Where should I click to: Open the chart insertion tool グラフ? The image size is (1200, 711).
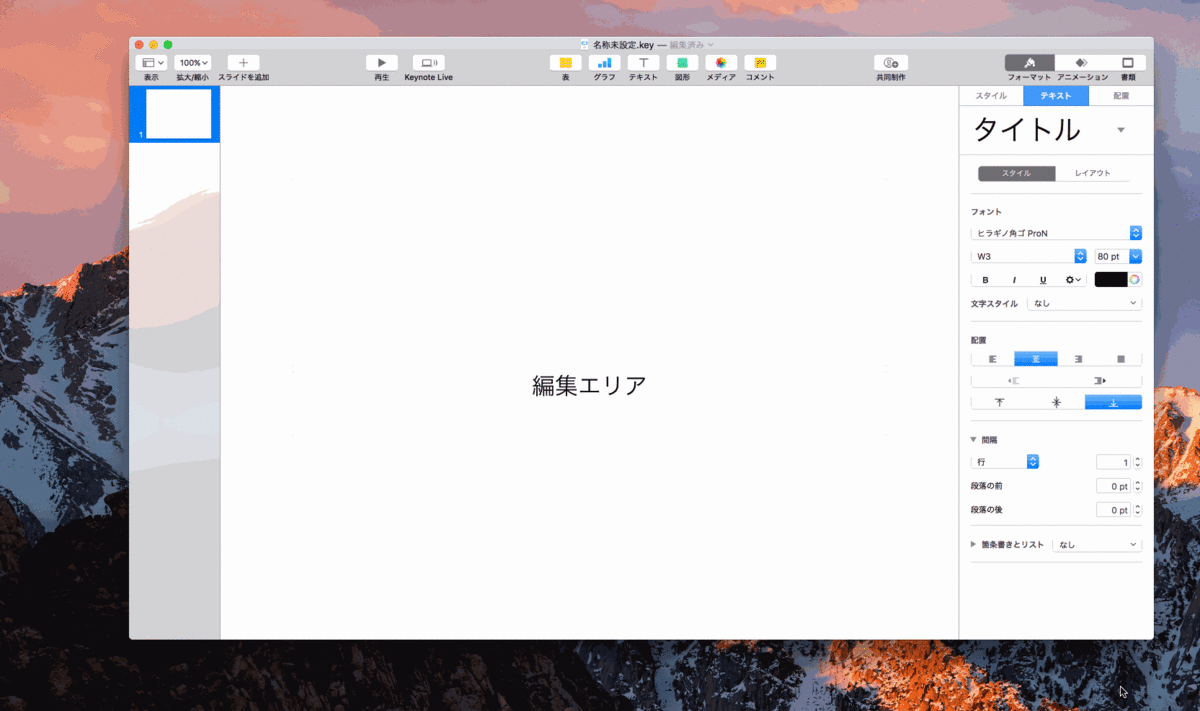604,62
